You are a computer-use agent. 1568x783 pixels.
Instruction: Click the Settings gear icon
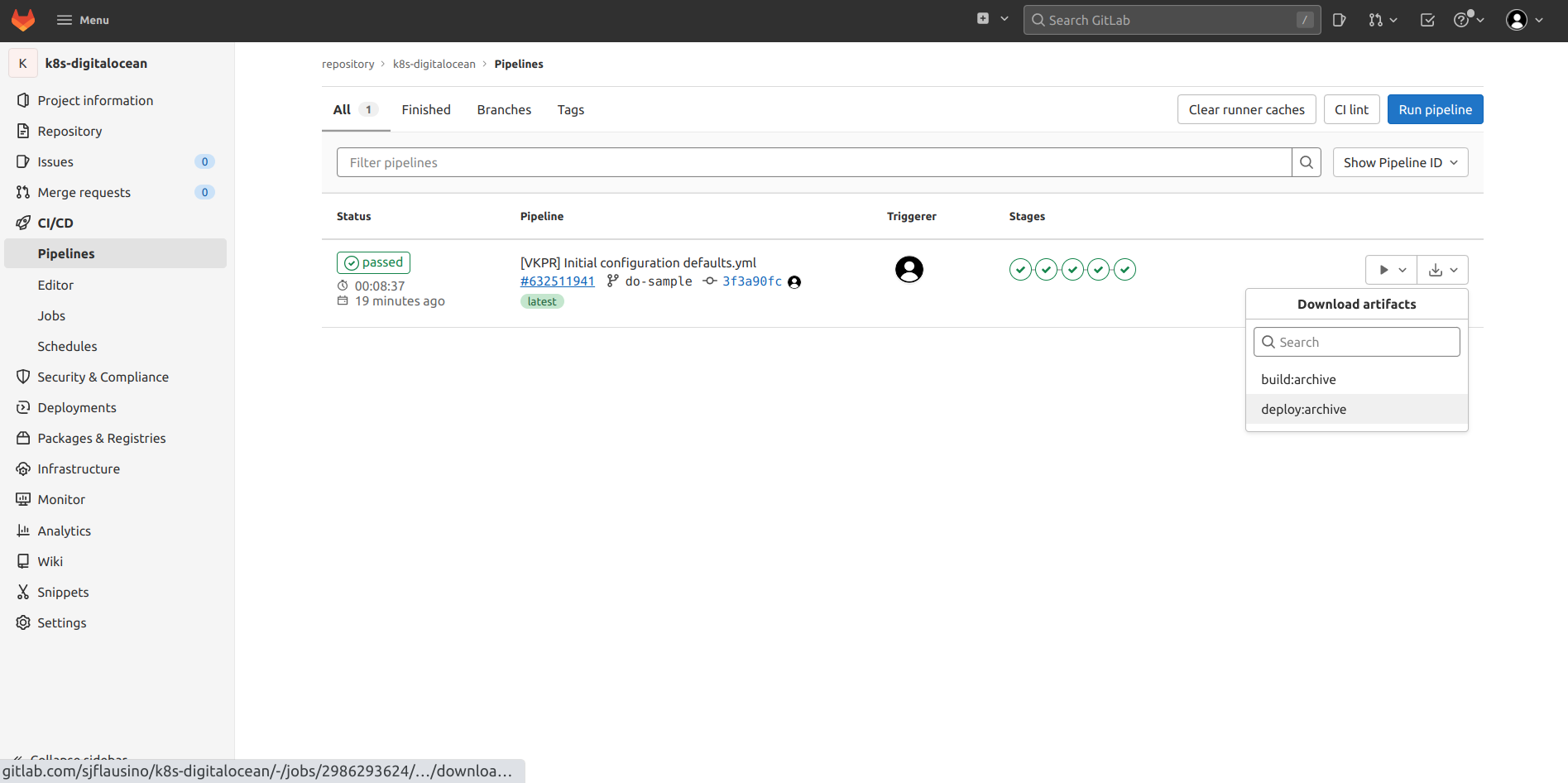coord(23,622)
